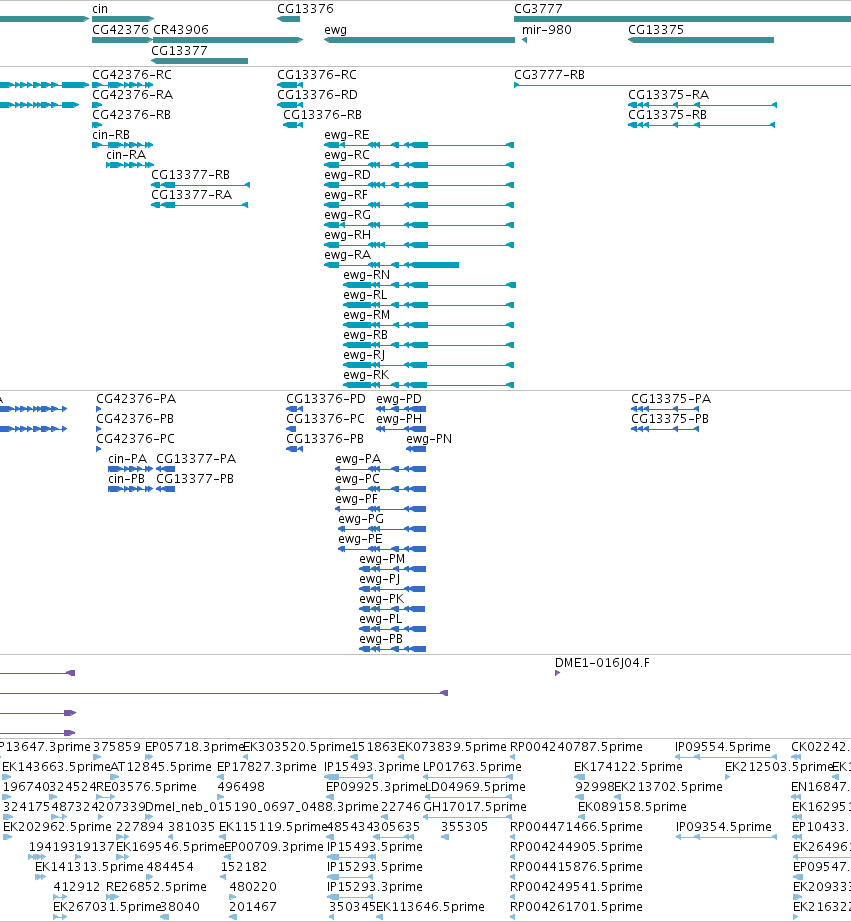851x922 pixels.
Task: Click the ewg-PH protein label
Action: click(x=399, y=419)
